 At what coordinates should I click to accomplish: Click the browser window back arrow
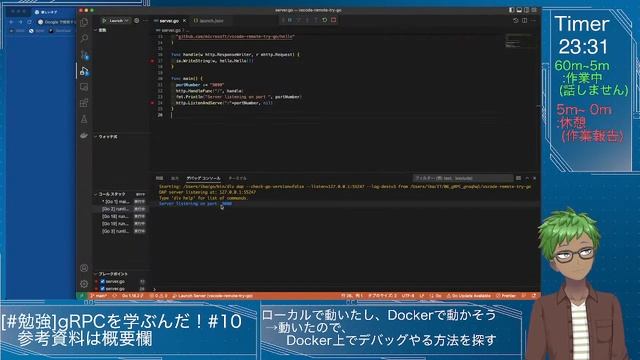pos(11,22)
